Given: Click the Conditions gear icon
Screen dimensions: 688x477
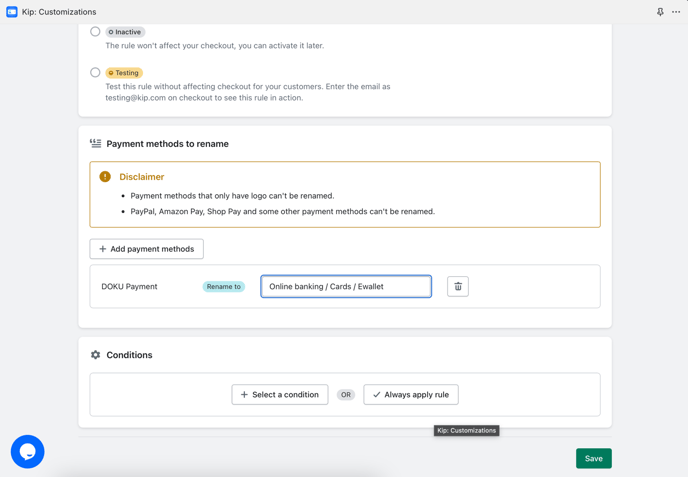Looking at the screenshot, I should click(95, 355).
